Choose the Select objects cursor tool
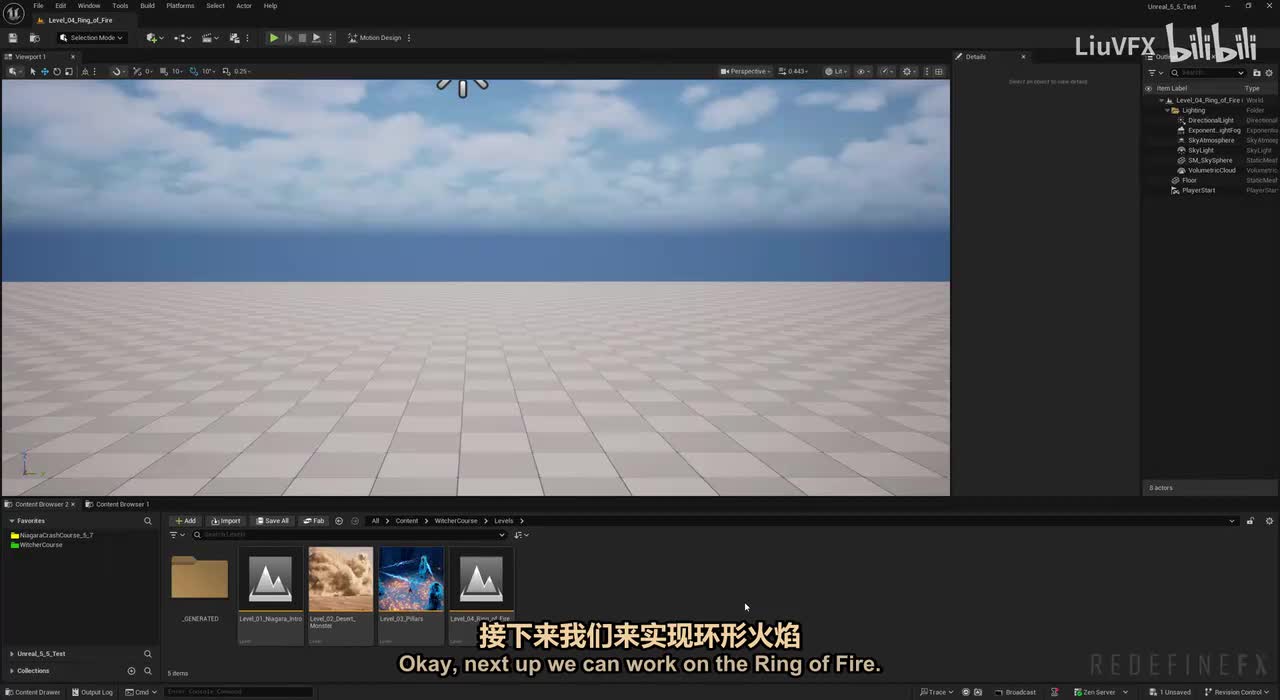 click(x=33, y=72)
